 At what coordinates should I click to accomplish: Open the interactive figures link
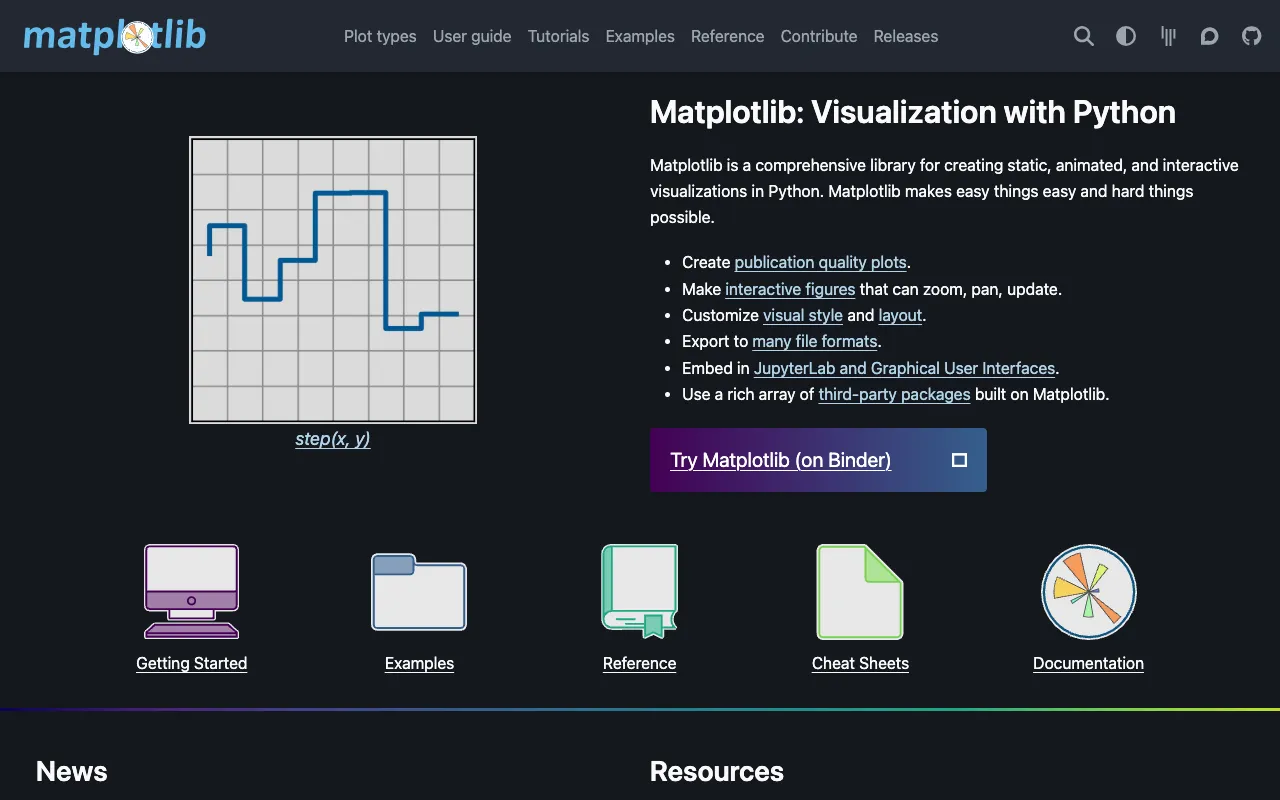coord(790,289)
